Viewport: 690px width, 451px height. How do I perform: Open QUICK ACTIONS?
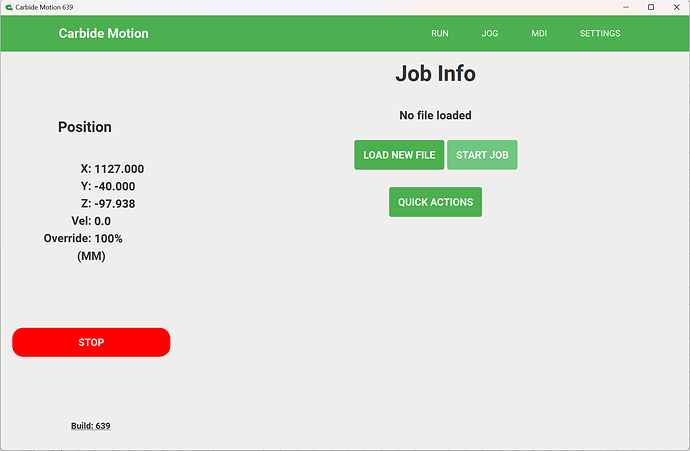tap(435, 202)
